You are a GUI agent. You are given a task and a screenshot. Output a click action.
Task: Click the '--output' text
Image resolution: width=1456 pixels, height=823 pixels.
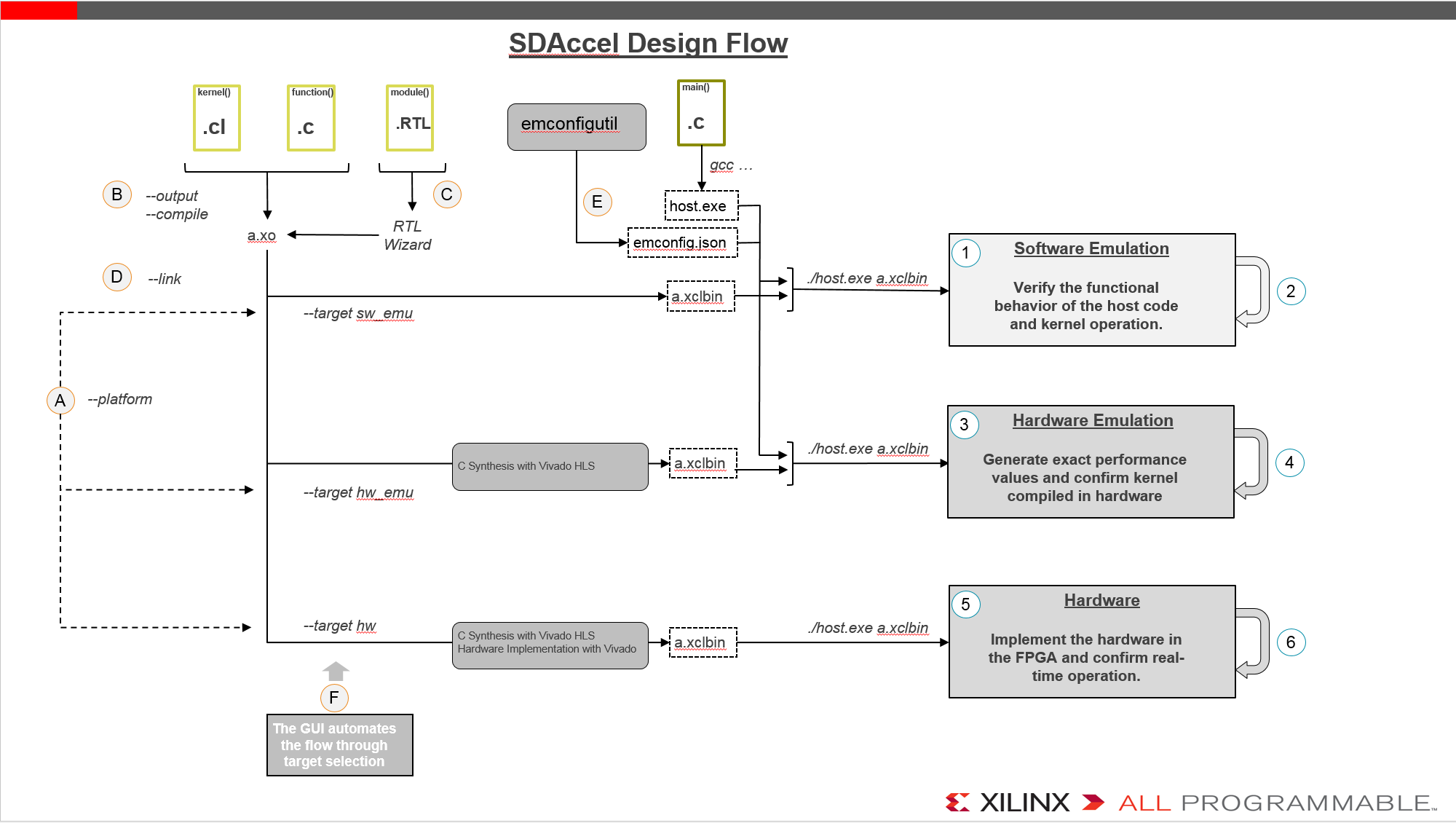pyautogui.click(x=172, y=196)
